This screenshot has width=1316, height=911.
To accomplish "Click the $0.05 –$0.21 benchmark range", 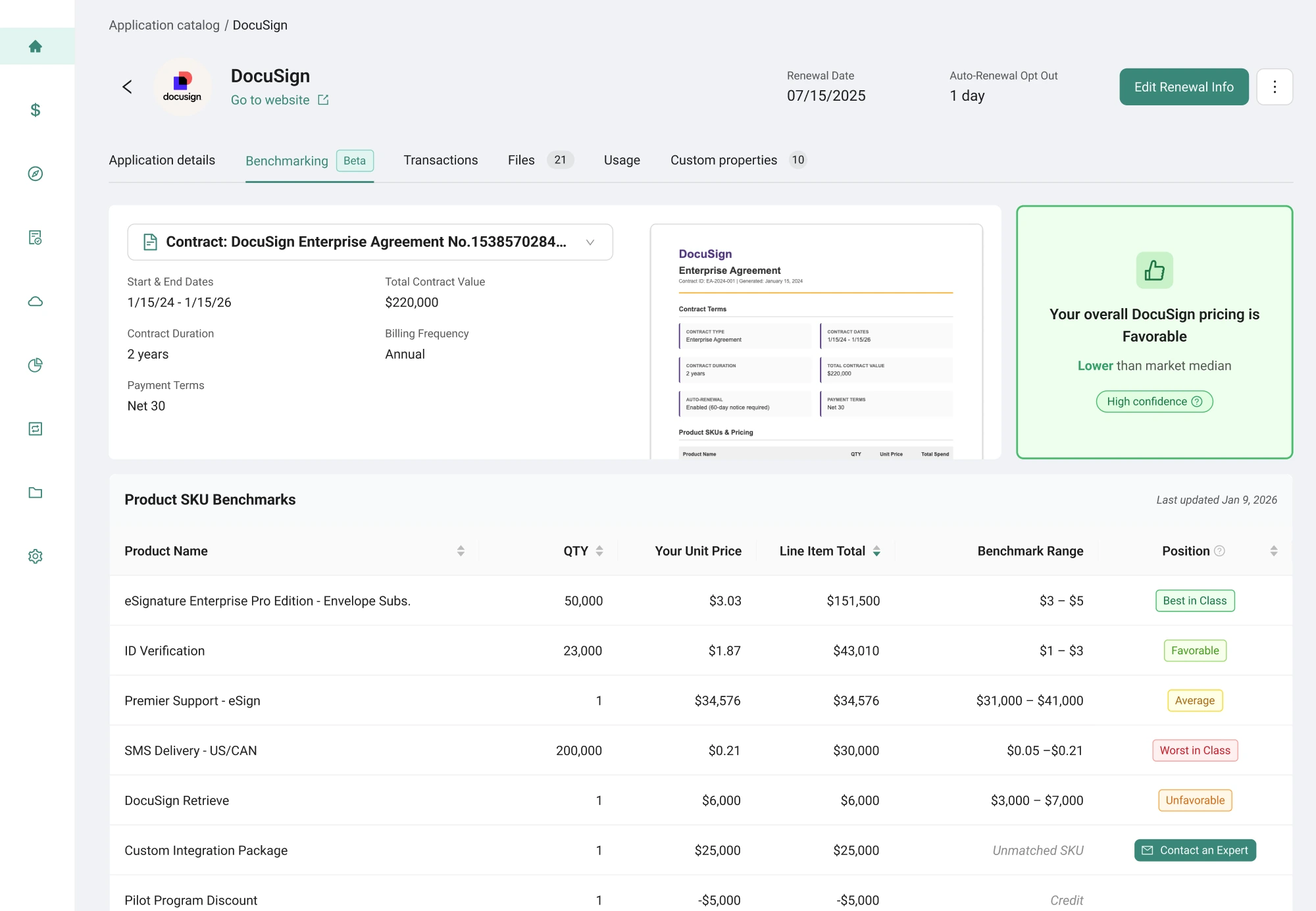I will point(1045,751).
